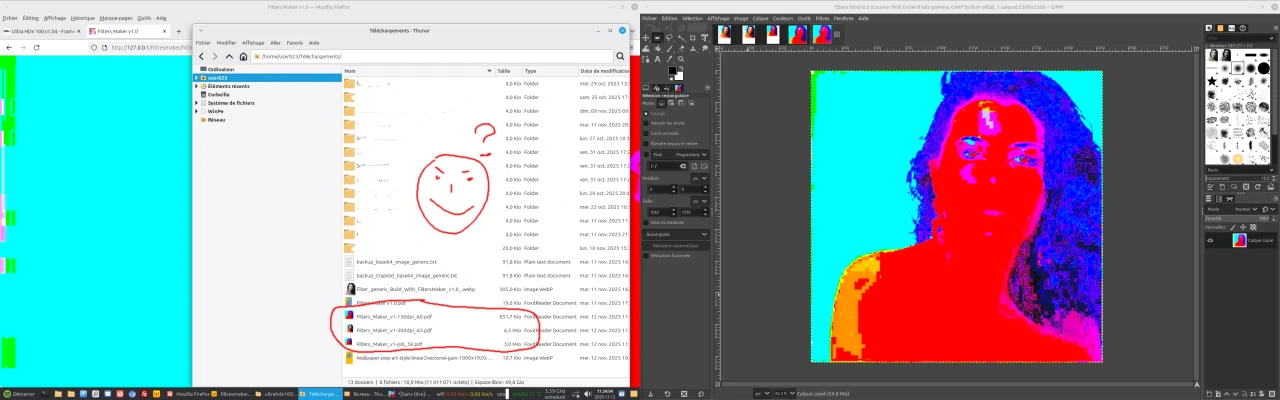This screenshot has width=1280, height=400.
Task: Close the active image tab in GIMP
Action: coord(838,34)
